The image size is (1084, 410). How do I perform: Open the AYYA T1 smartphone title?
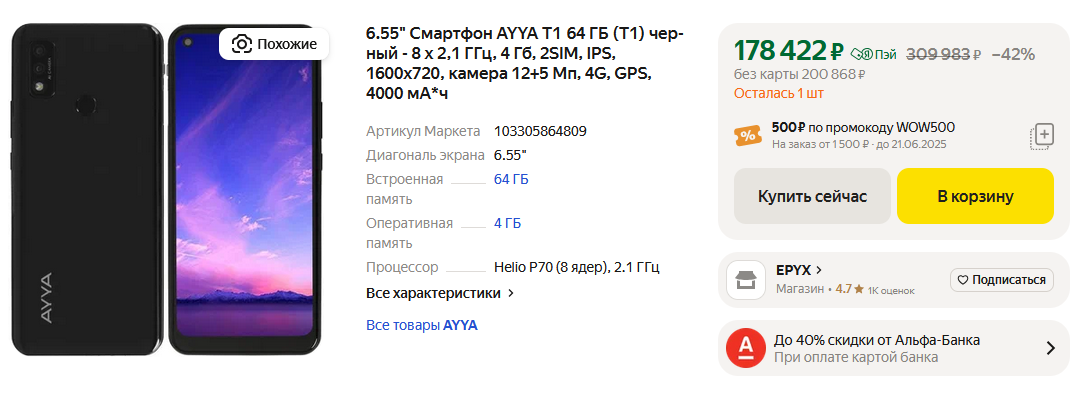pyautogui.click(x=525, y=64)
